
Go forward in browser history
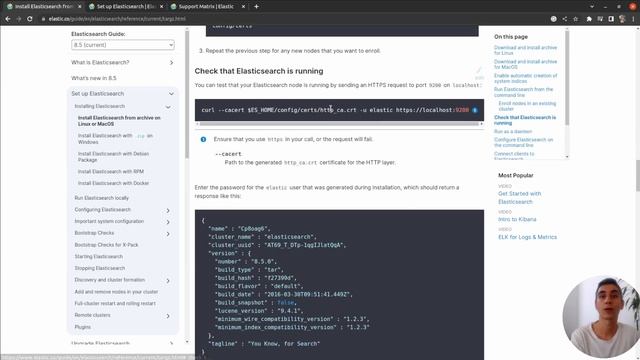[x=19, y=19]
